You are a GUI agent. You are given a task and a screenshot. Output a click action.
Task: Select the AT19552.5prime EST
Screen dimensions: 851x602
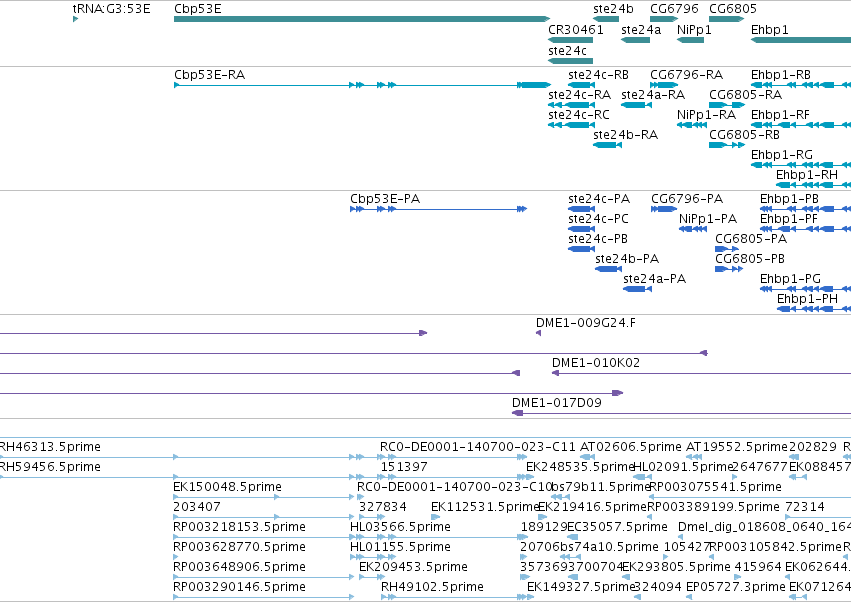(x=695, y=457)
